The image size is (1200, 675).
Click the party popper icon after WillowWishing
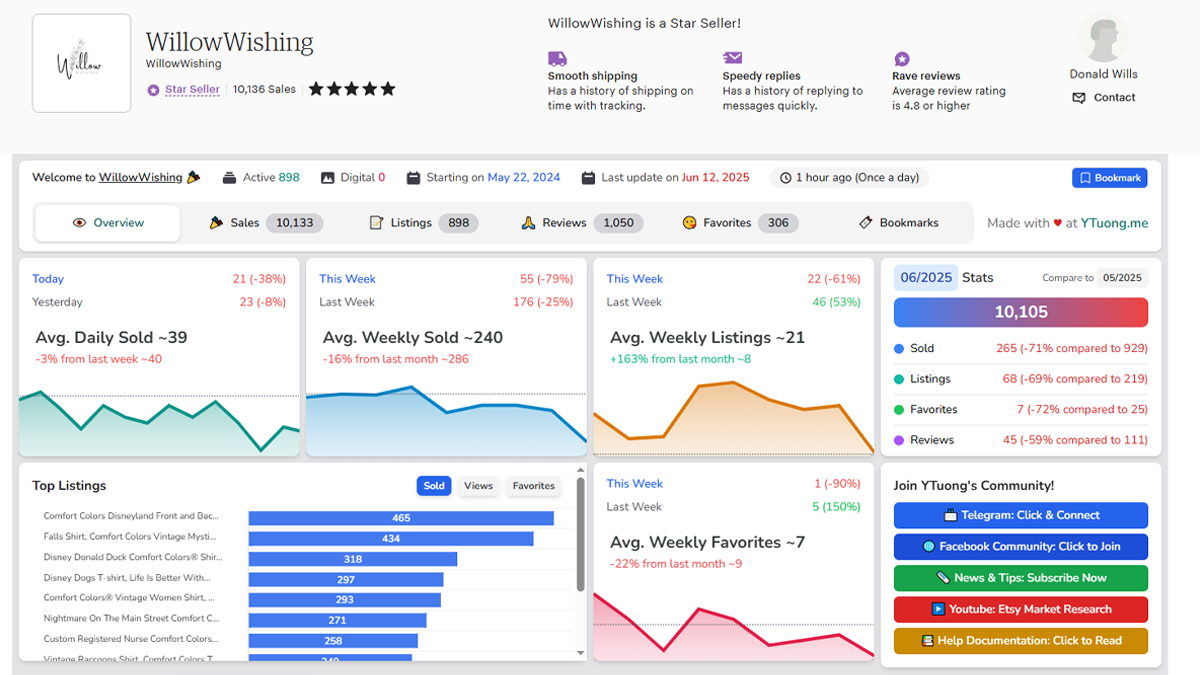pos(193,177)
